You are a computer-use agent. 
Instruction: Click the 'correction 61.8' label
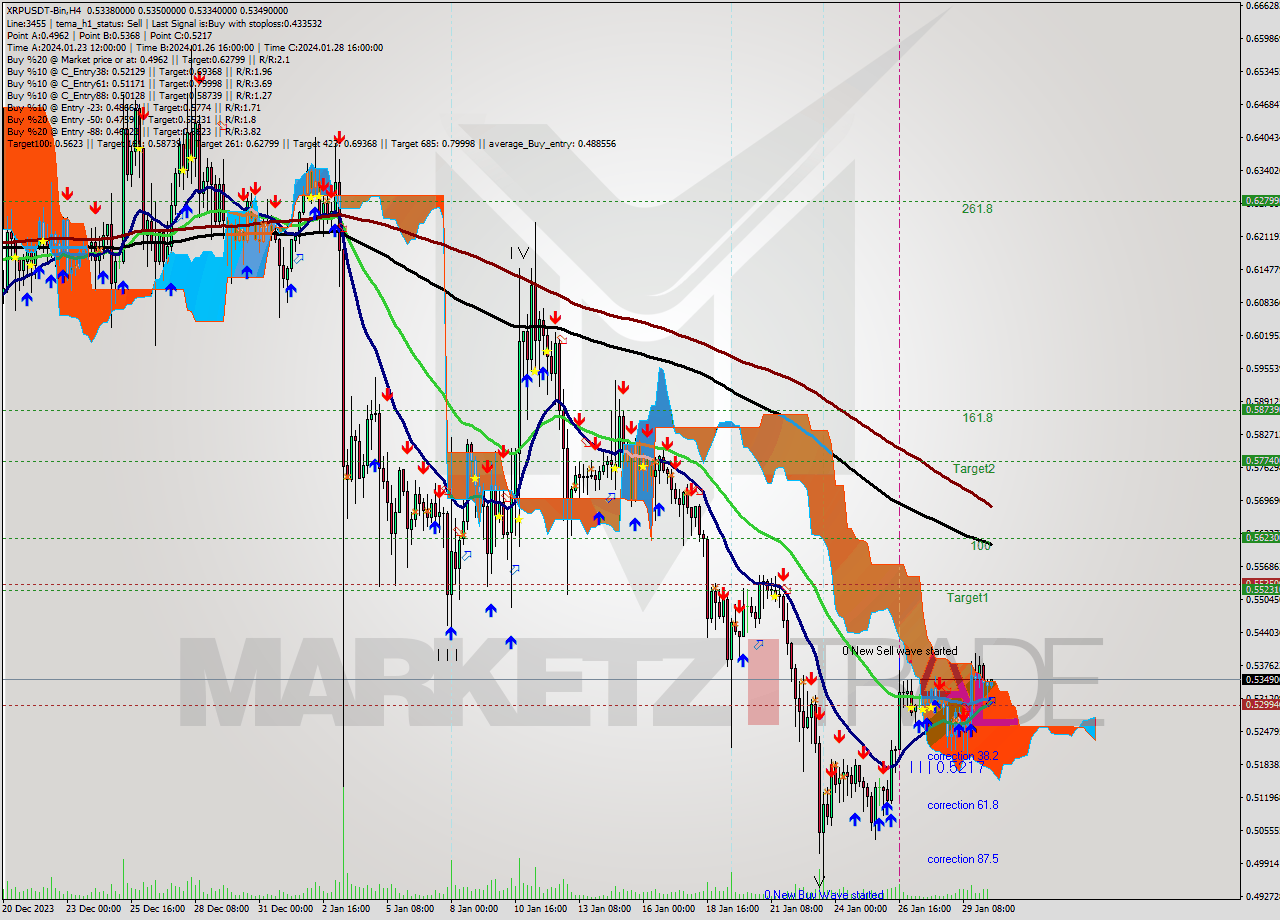click(962, 805)
